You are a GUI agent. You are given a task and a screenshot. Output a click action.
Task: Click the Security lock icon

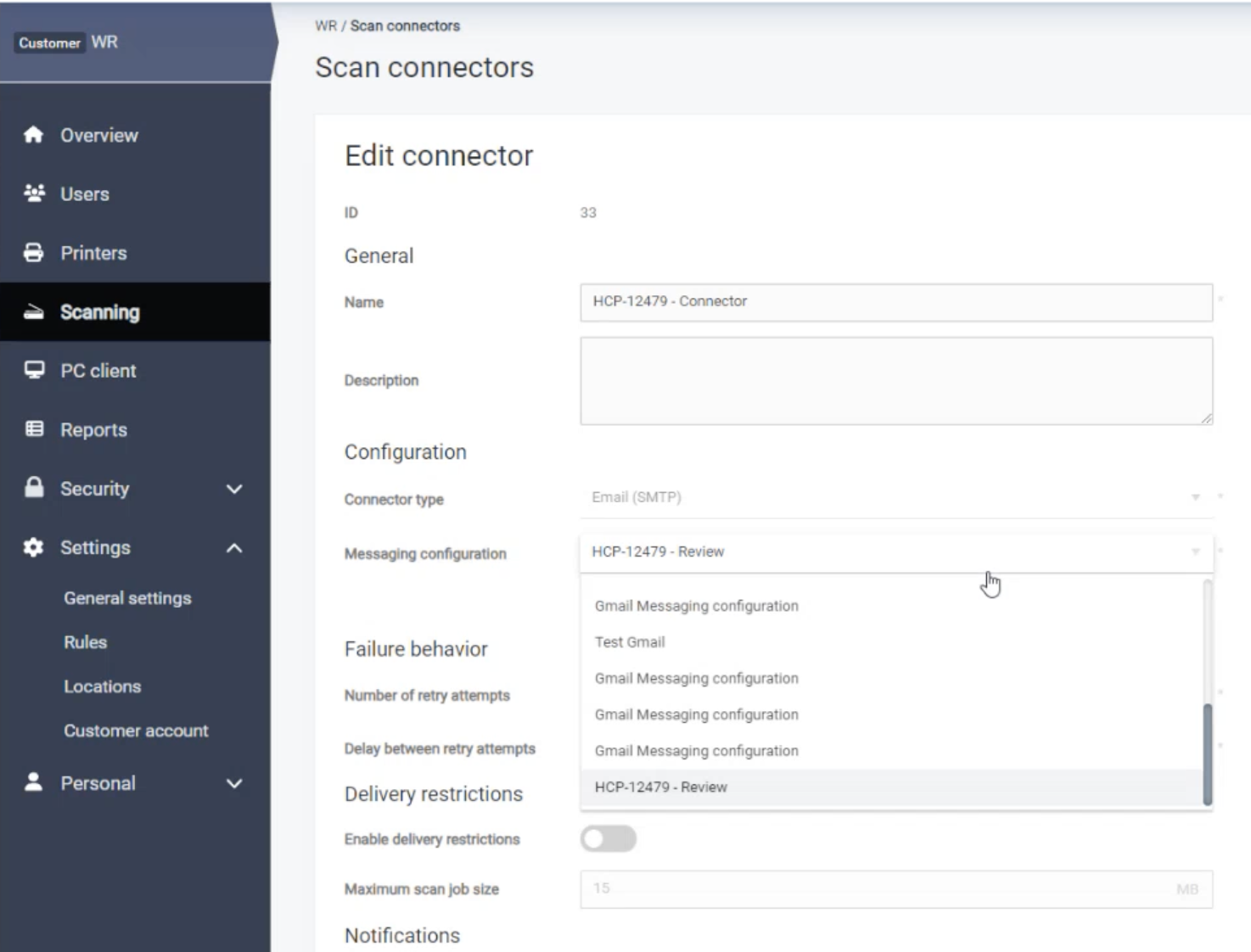[34, 488]
